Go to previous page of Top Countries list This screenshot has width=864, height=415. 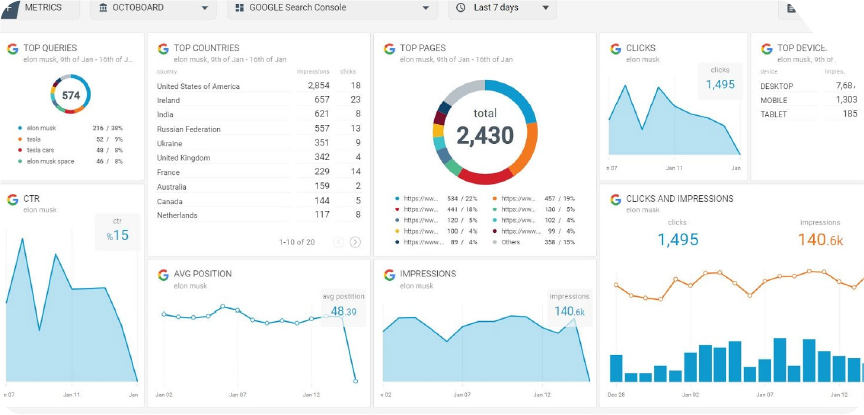point(338,241)
